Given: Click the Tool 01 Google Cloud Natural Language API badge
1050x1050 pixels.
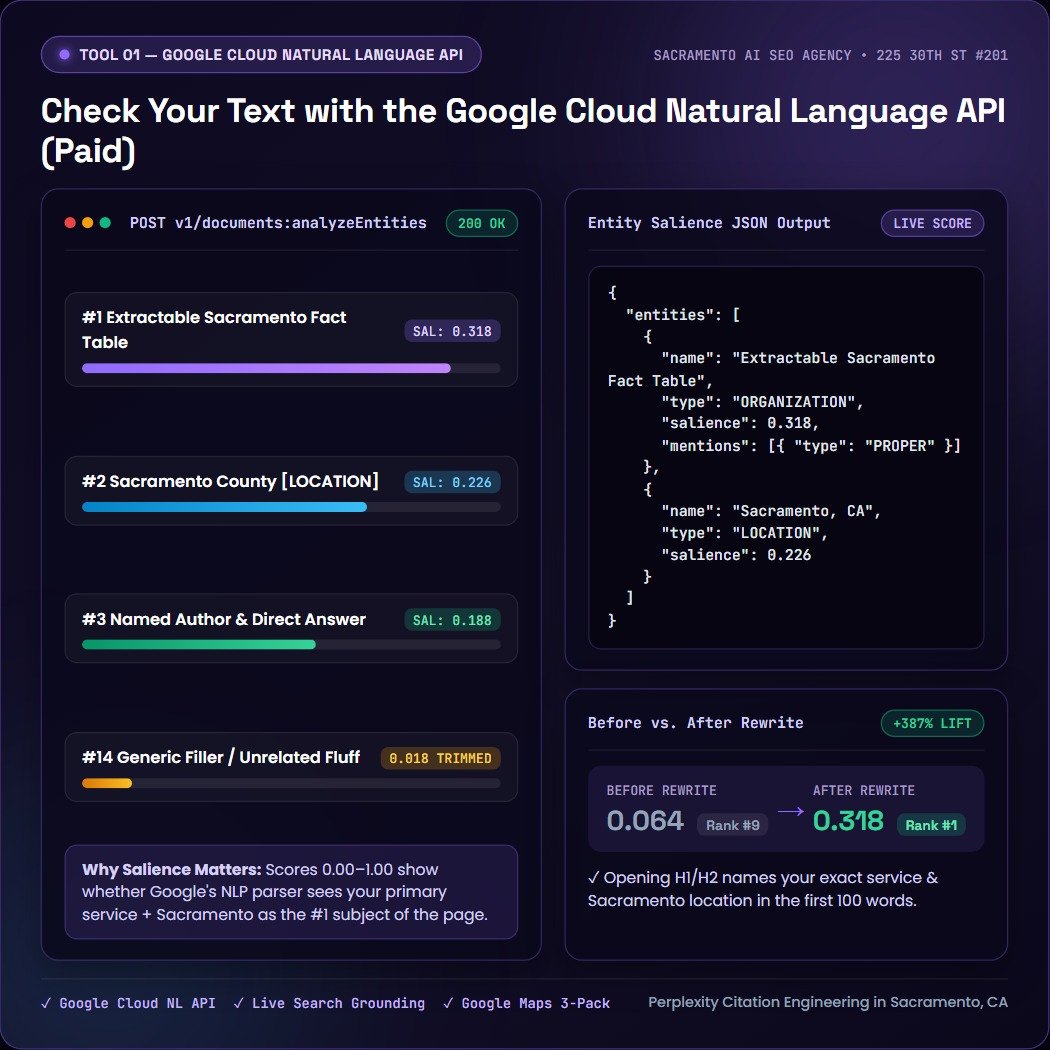Looking at the screenshot, I should [261, 55].
